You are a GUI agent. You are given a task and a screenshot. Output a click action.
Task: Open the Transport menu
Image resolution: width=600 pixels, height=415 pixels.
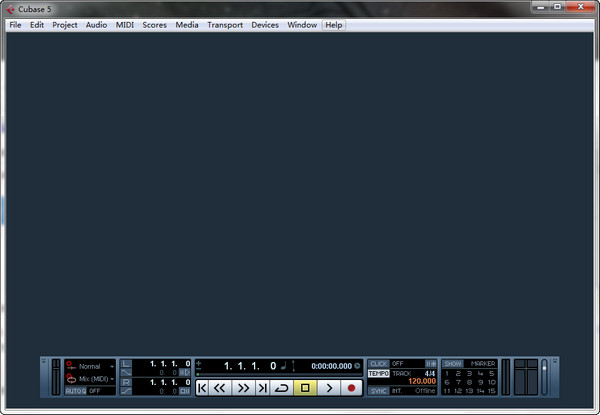(225, 25)
